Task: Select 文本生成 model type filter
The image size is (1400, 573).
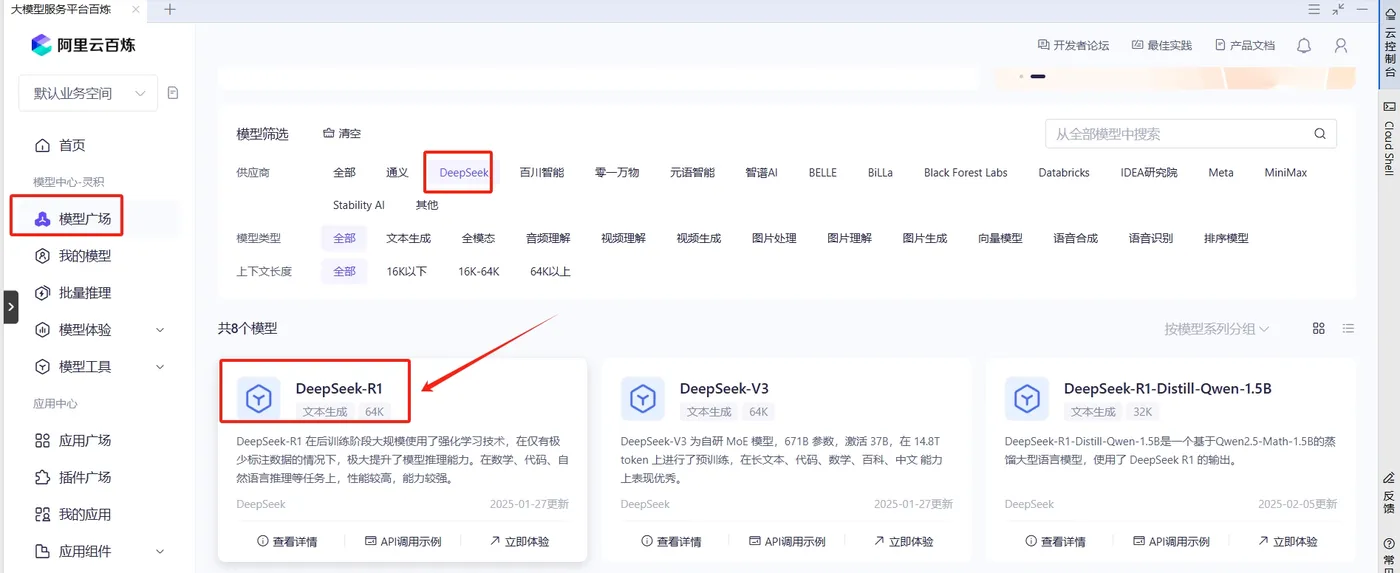Action: [x=408, y=238]
